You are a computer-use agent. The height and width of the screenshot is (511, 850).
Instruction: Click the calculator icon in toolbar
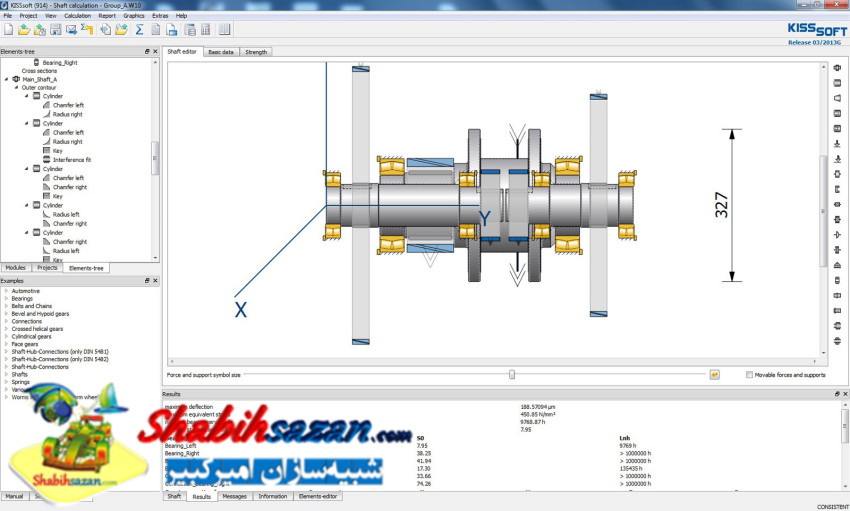205,29
